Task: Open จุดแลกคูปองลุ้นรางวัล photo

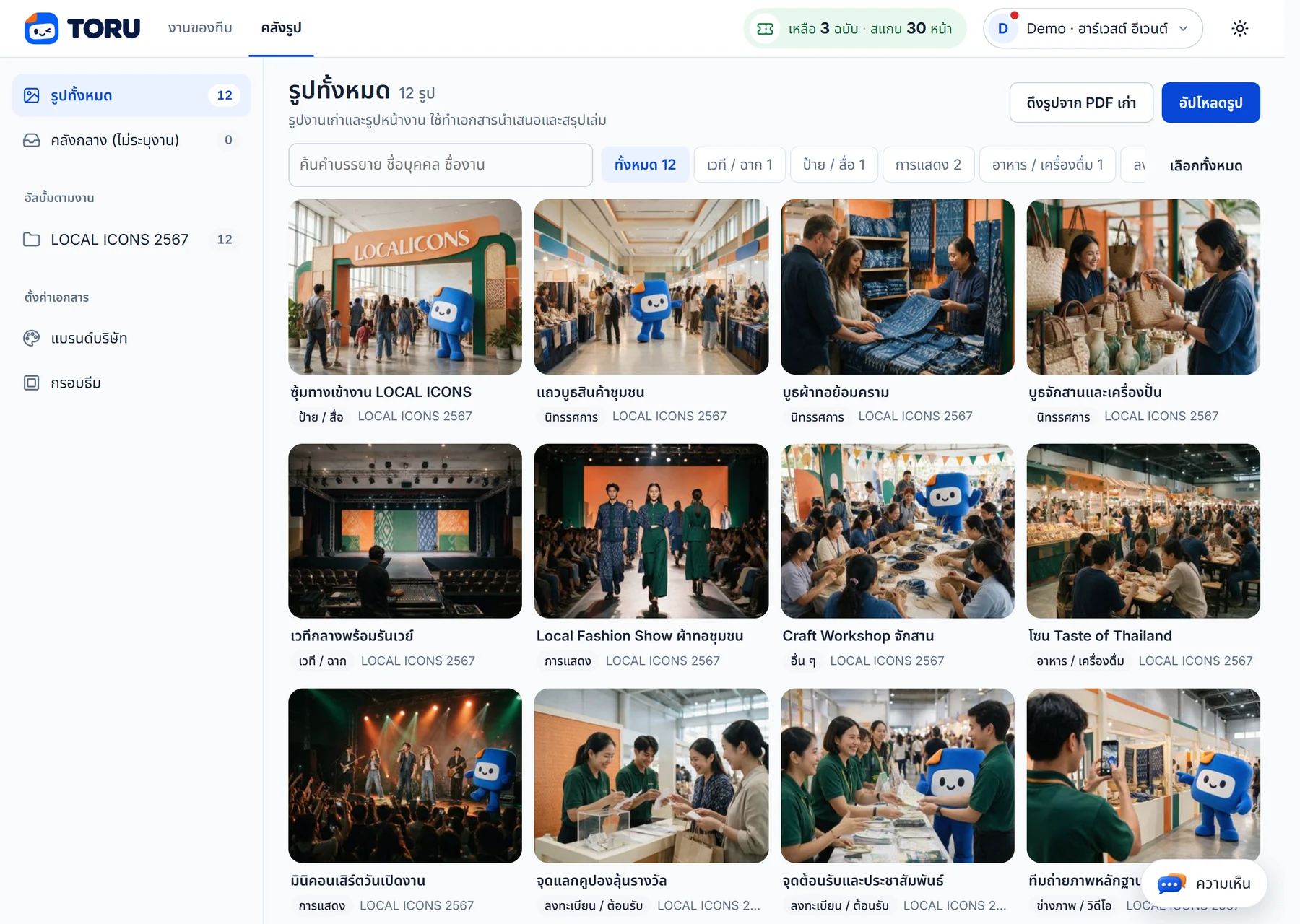Action: coord(651,775)
